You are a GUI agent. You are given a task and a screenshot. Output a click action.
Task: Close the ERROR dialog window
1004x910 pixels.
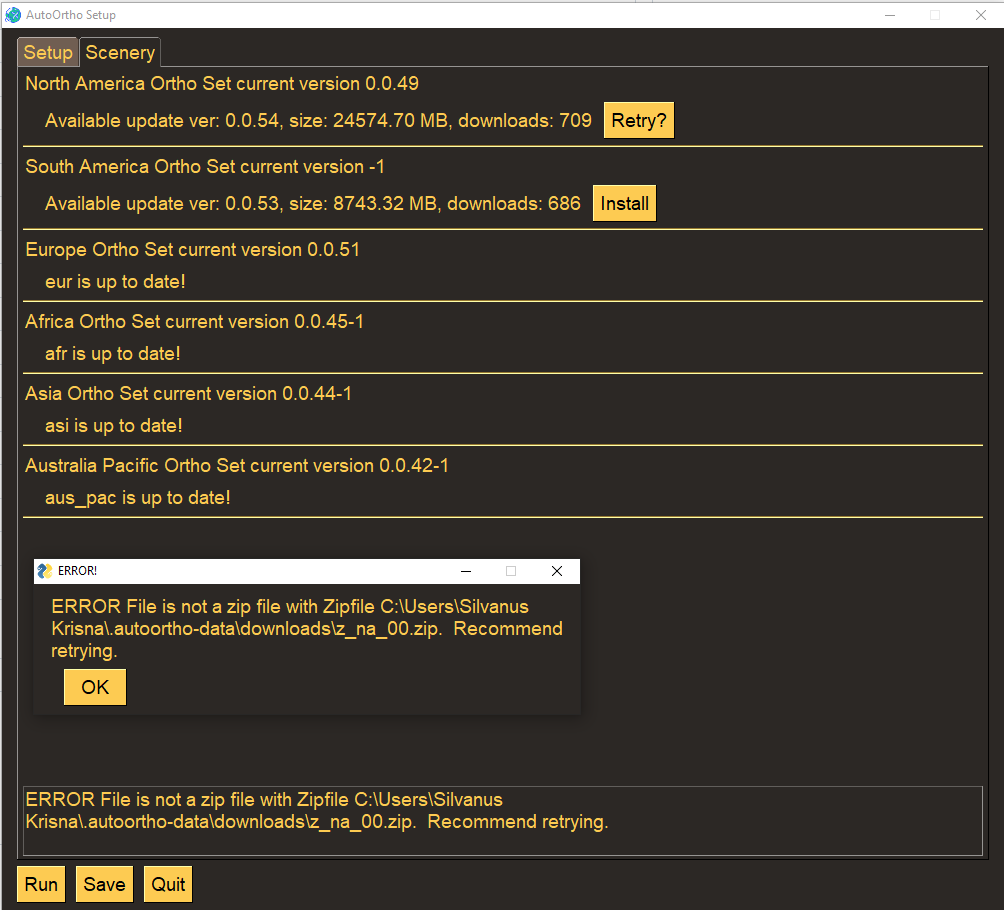(556, 570)
